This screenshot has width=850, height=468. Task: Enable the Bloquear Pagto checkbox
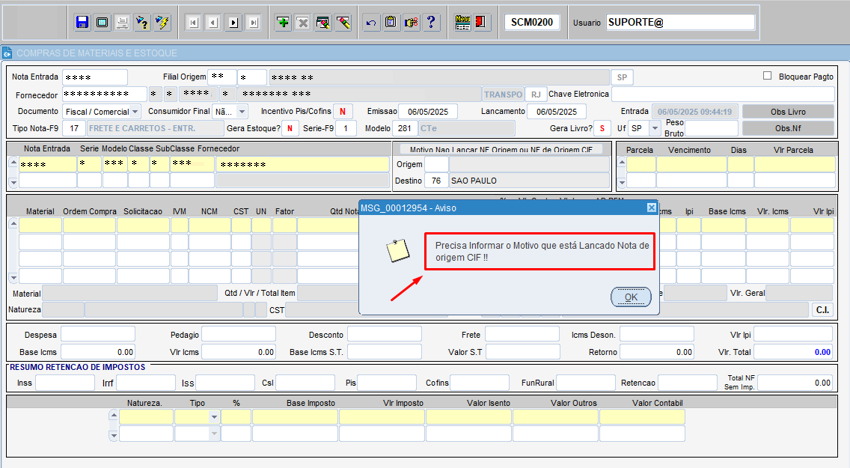[x=767, y=76]
